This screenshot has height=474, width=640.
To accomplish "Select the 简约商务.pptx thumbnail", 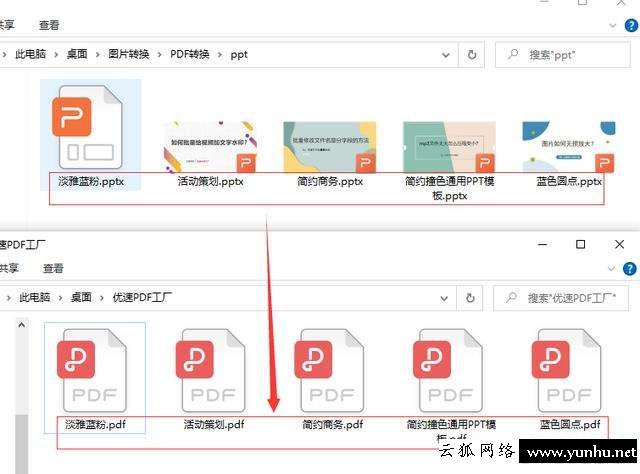I will [x=330, y=147].
